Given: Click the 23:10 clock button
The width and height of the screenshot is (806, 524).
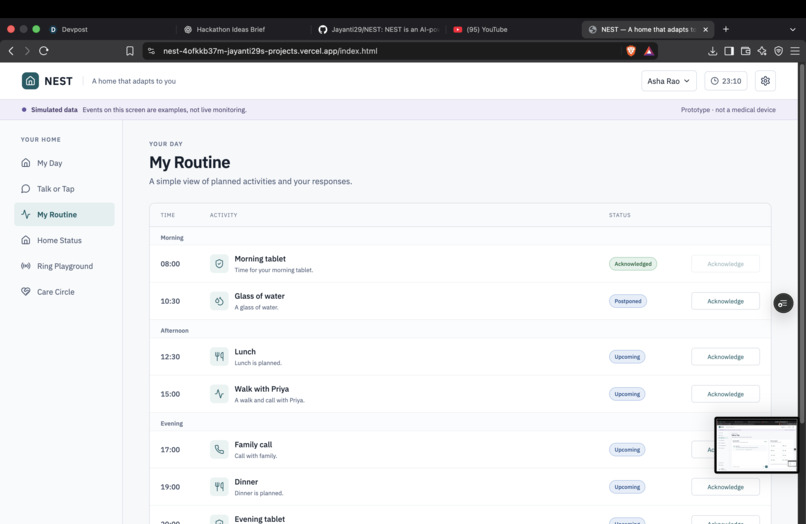Looking at the screenshot, I should (725, 81).
